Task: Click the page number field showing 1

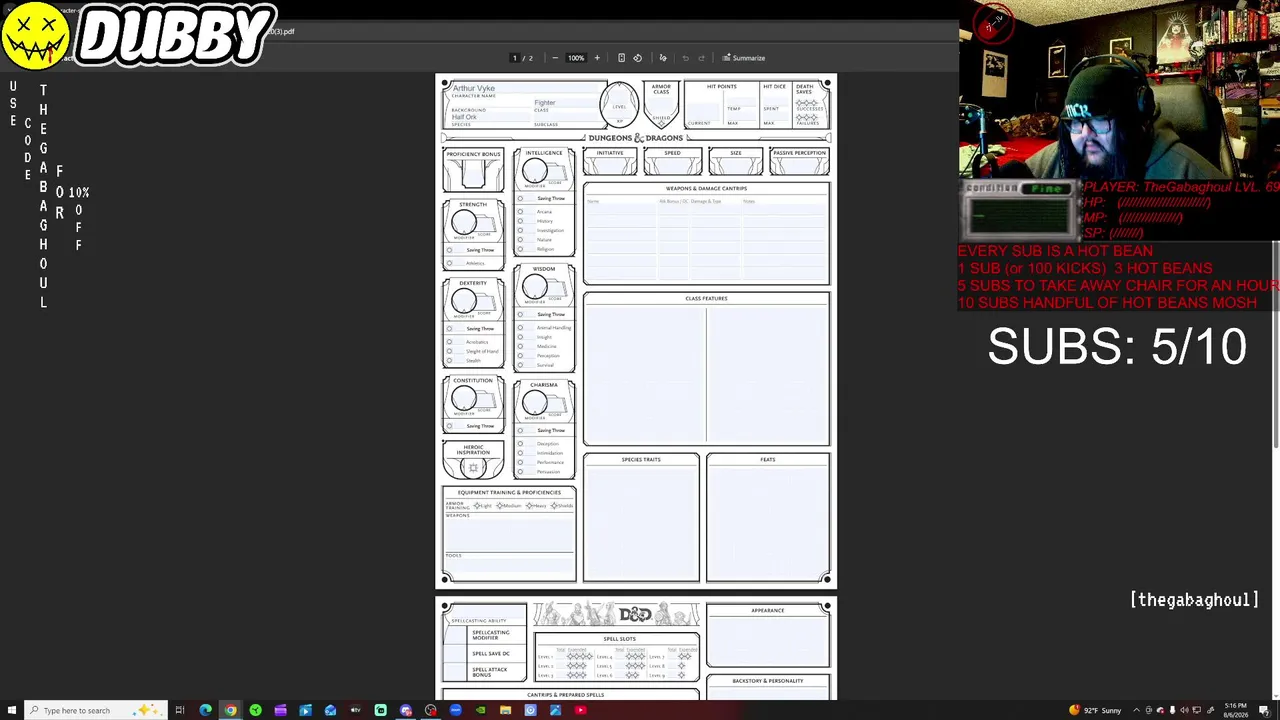Action: click(515, 58)
